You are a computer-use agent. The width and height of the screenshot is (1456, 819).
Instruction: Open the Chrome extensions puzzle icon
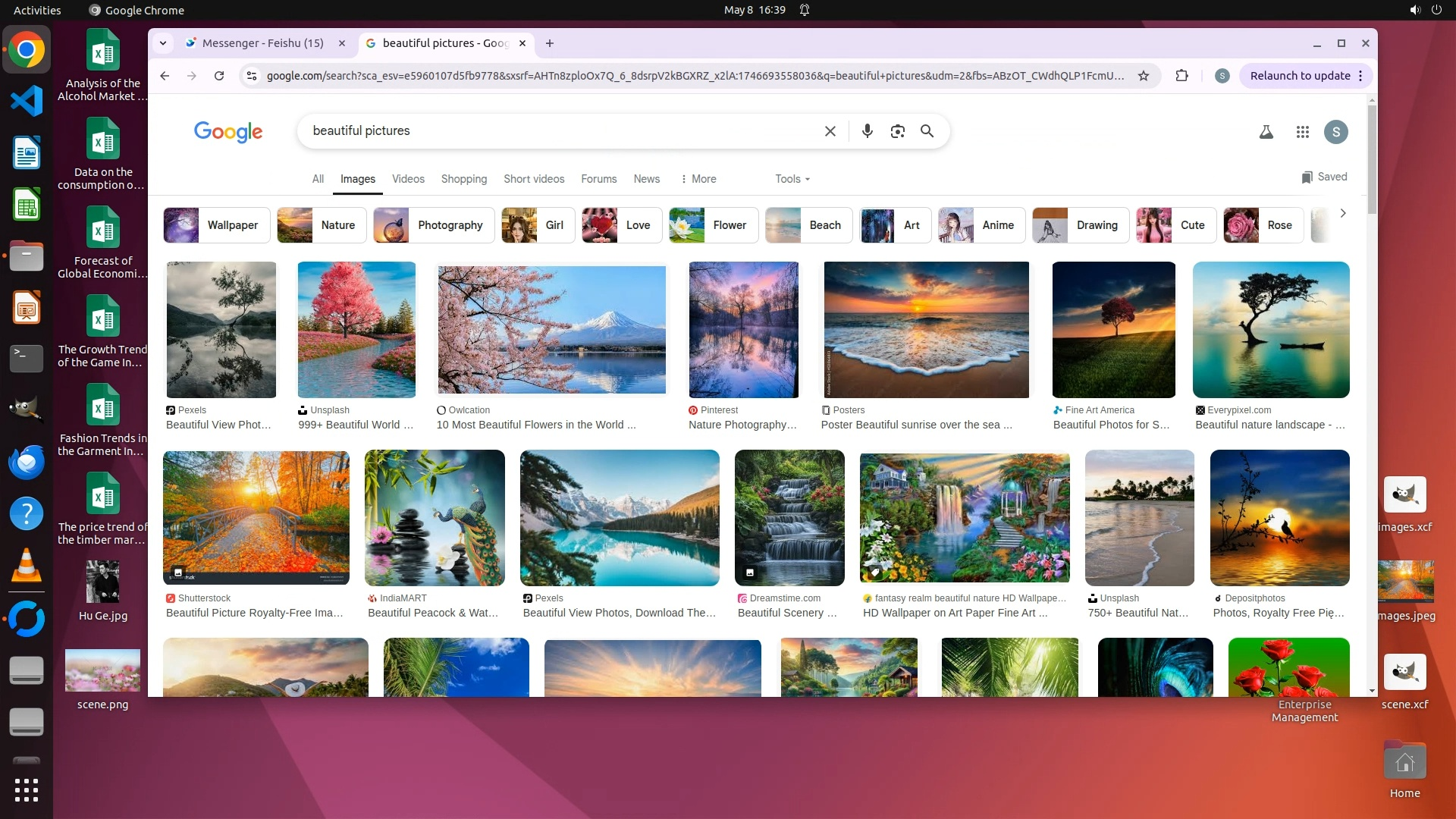click(1181, 76)
